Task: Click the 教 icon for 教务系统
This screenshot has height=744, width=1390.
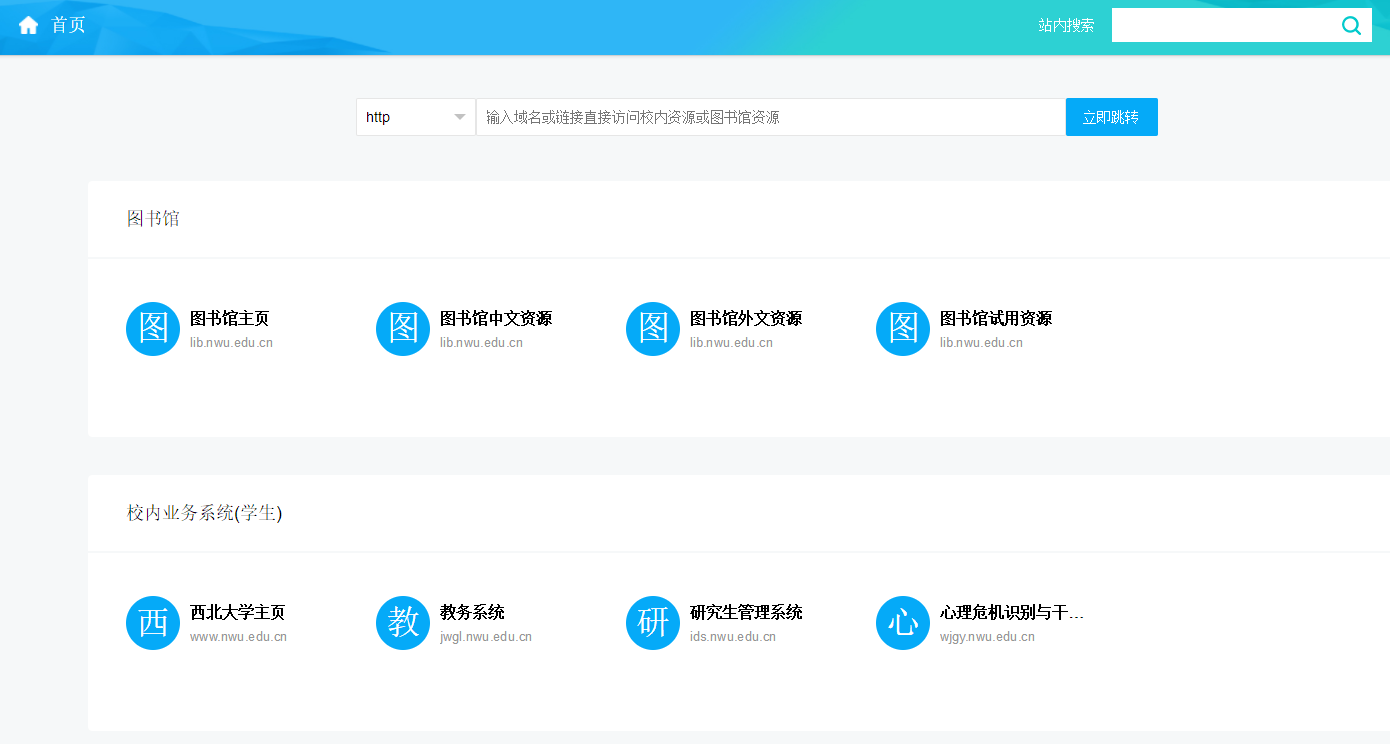Action: (x=403, y=623)
